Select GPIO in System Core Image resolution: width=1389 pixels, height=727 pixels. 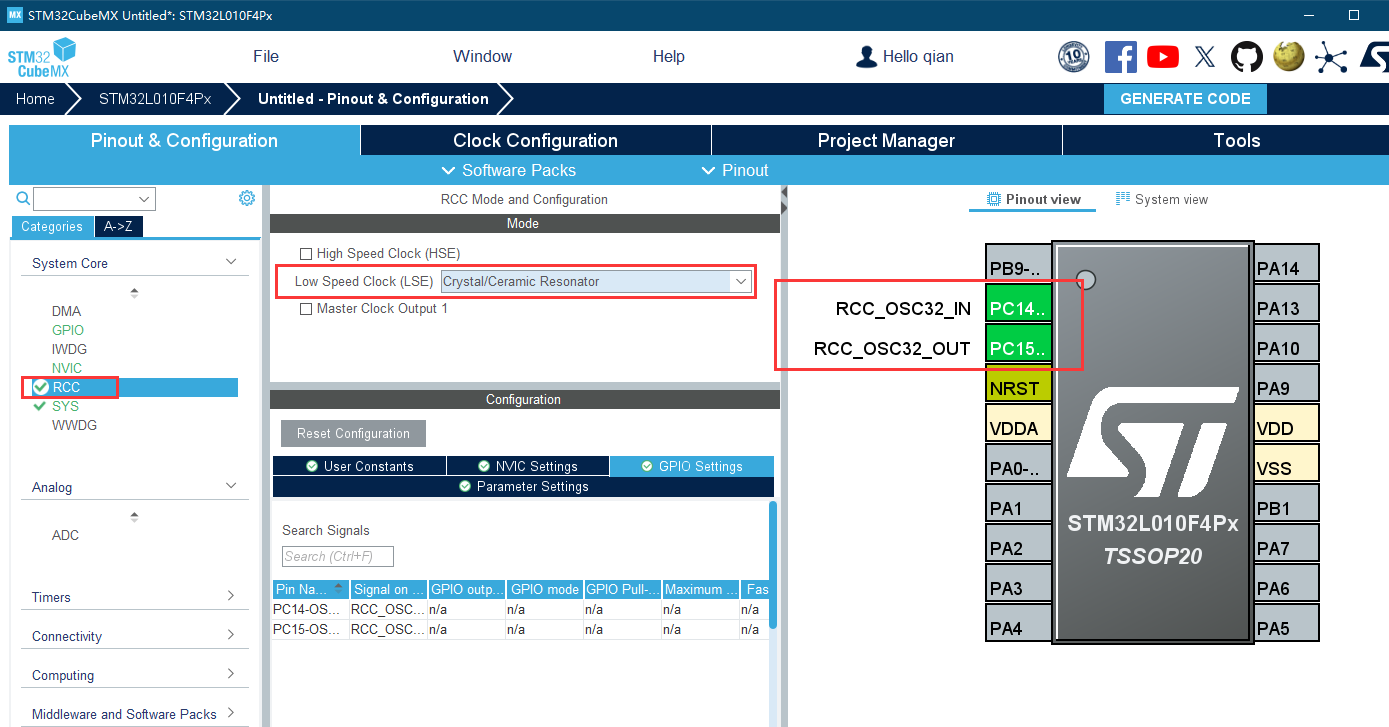coord(68,330)
